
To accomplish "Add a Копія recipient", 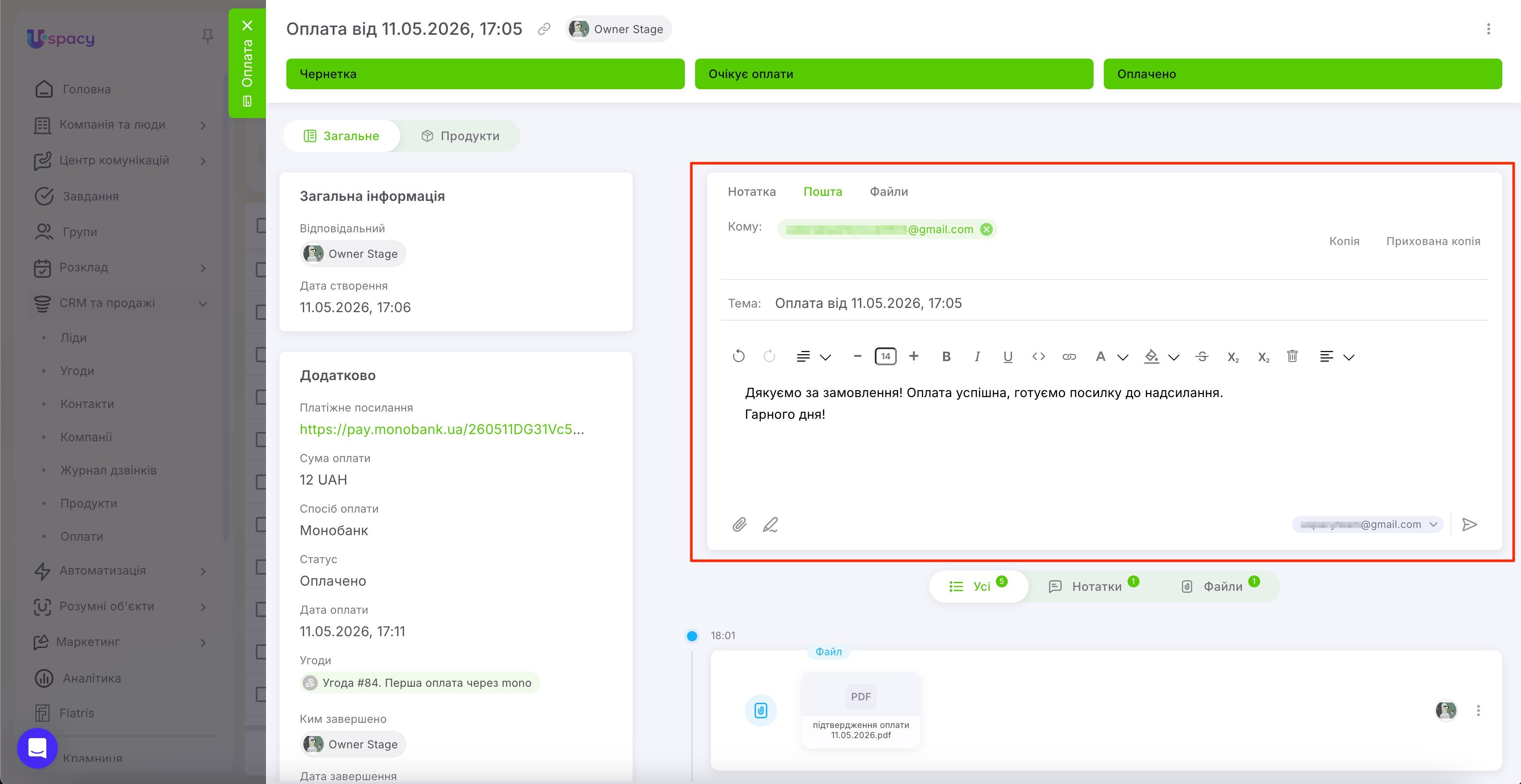I will tap(1344, 241).
